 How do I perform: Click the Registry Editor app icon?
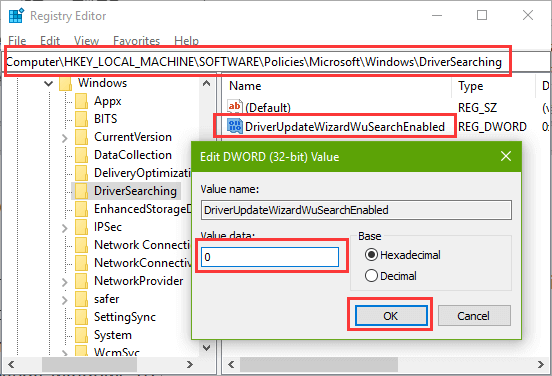[x=16, y=16]
